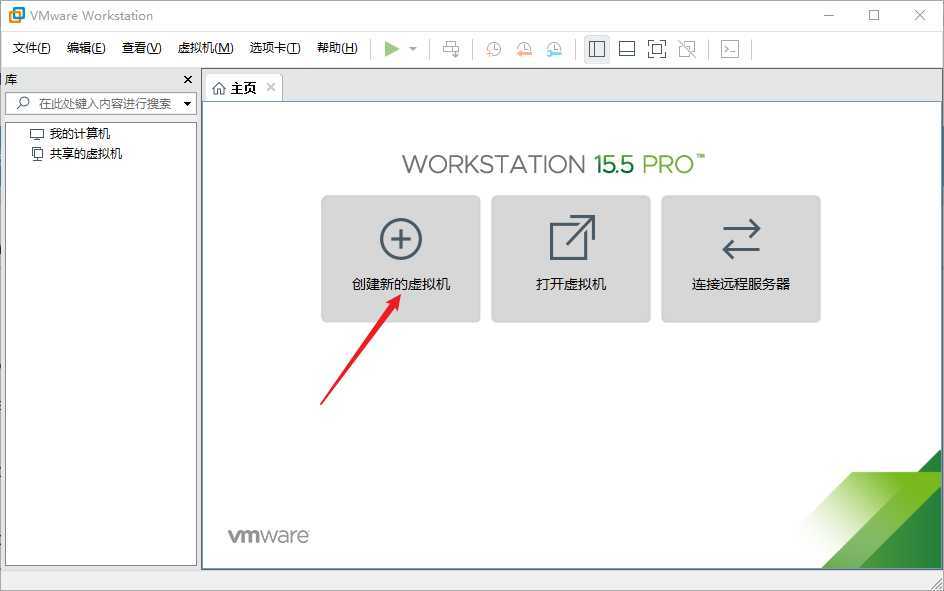The width and height of the screenshot is (944, 591).
Task: Open the 文件(F) menu
Action: coord(31,48)
